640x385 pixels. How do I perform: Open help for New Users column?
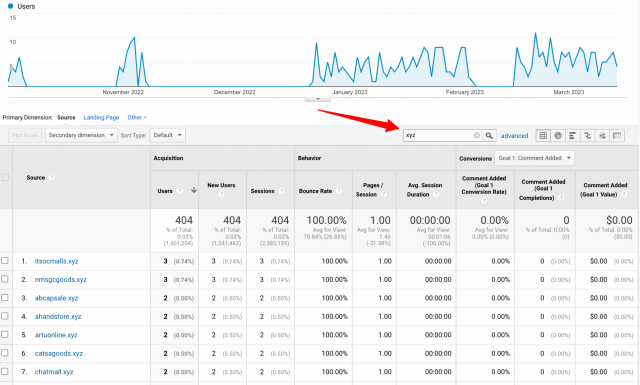[x=221, y=194]
